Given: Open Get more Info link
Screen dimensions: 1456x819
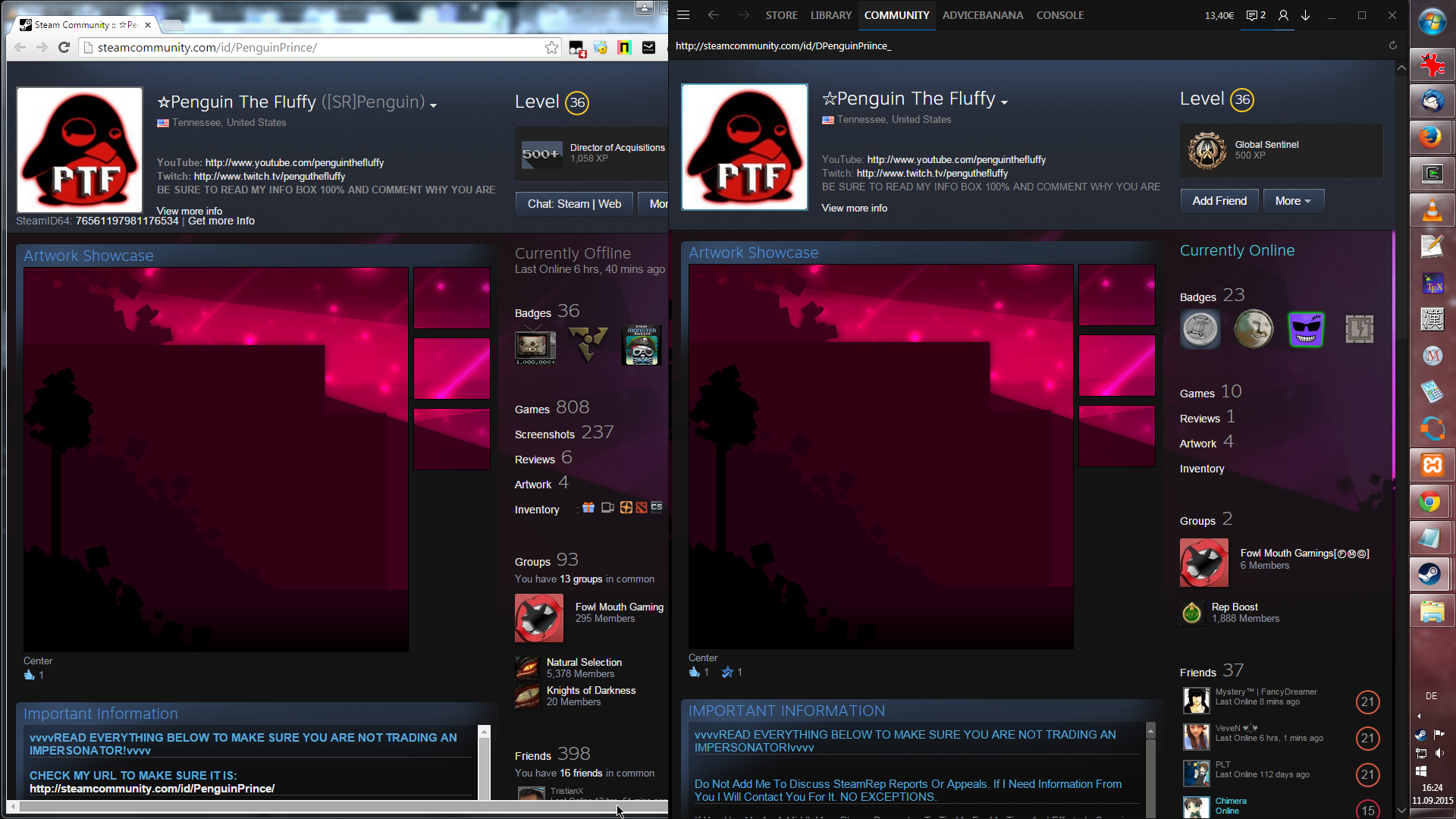Looking at the screenshot, I should (221, 221).
